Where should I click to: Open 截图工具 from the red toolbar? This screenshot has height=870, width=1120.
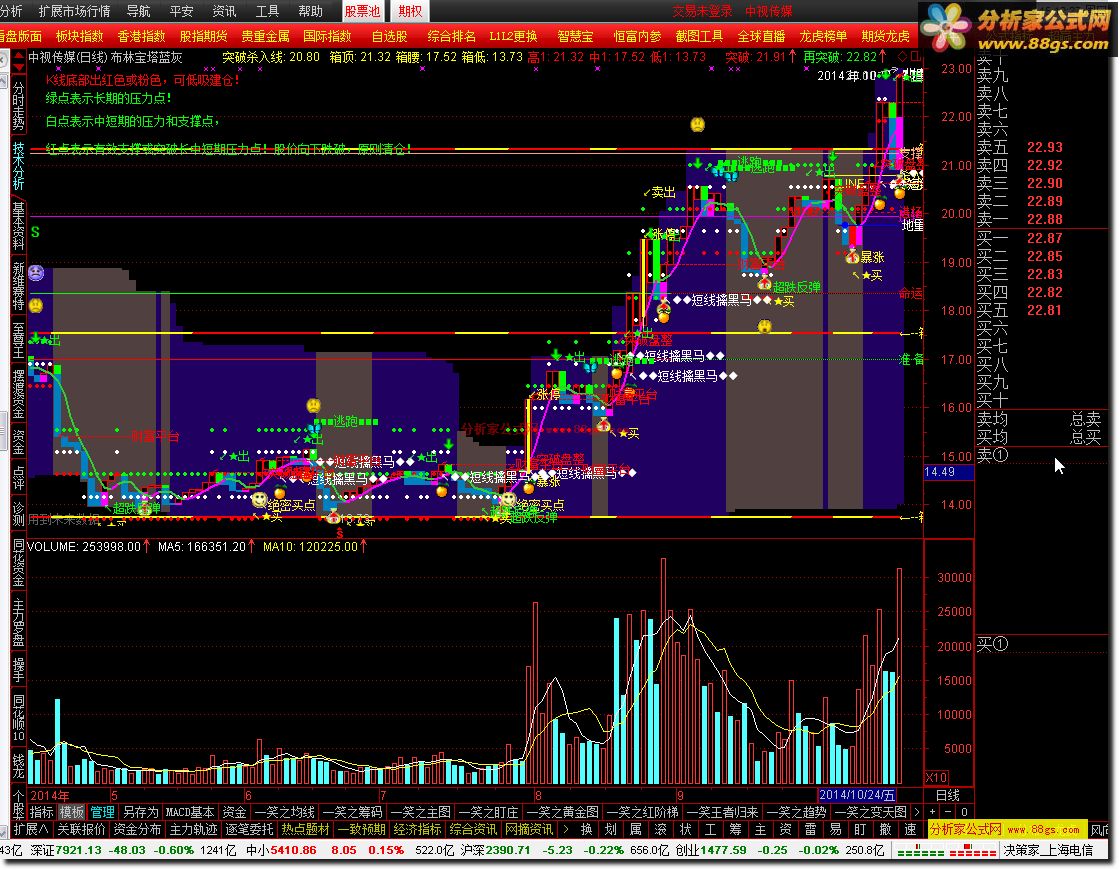point(699,36)
